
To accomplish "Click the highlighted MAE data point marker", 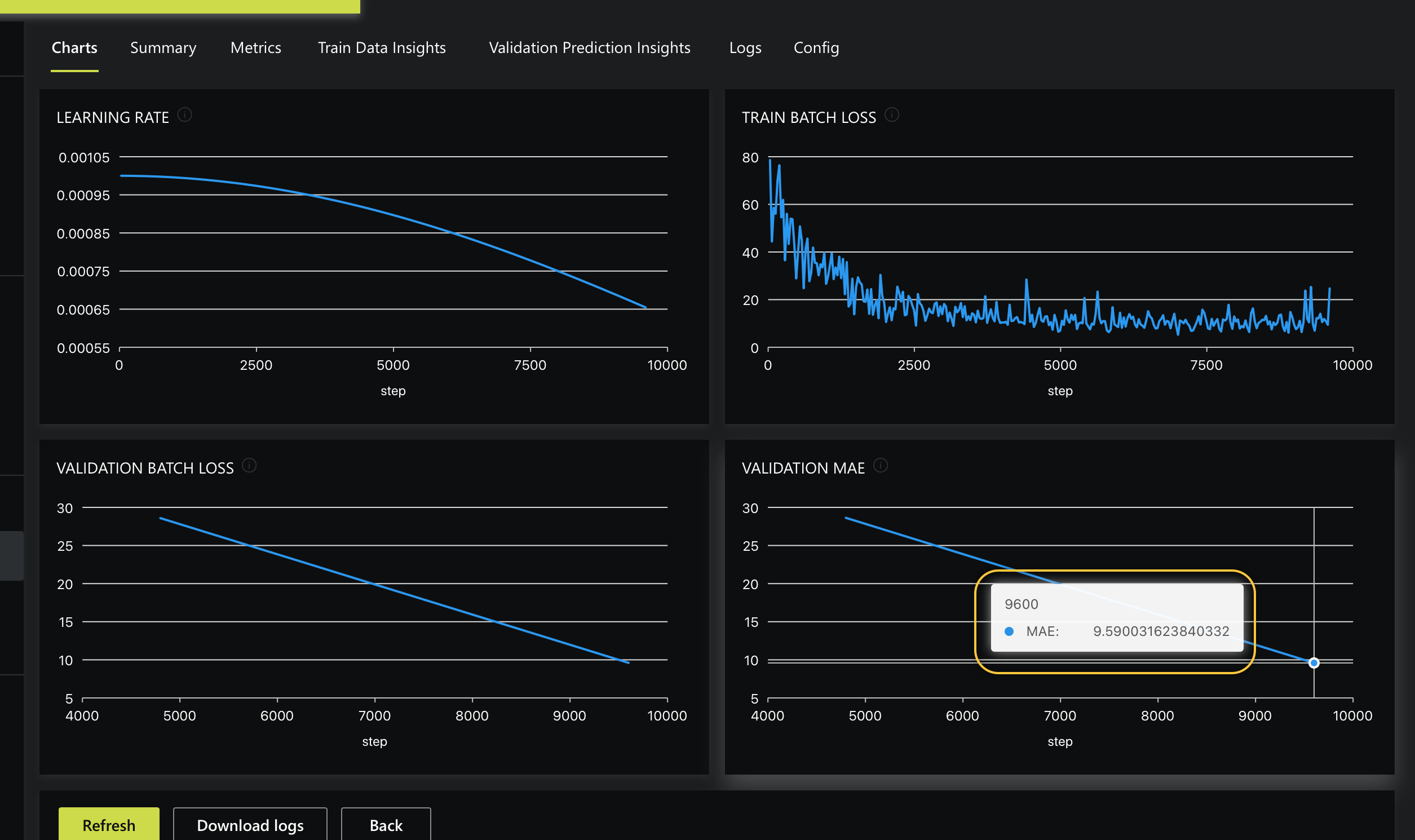I will [x=1314, y=663].
